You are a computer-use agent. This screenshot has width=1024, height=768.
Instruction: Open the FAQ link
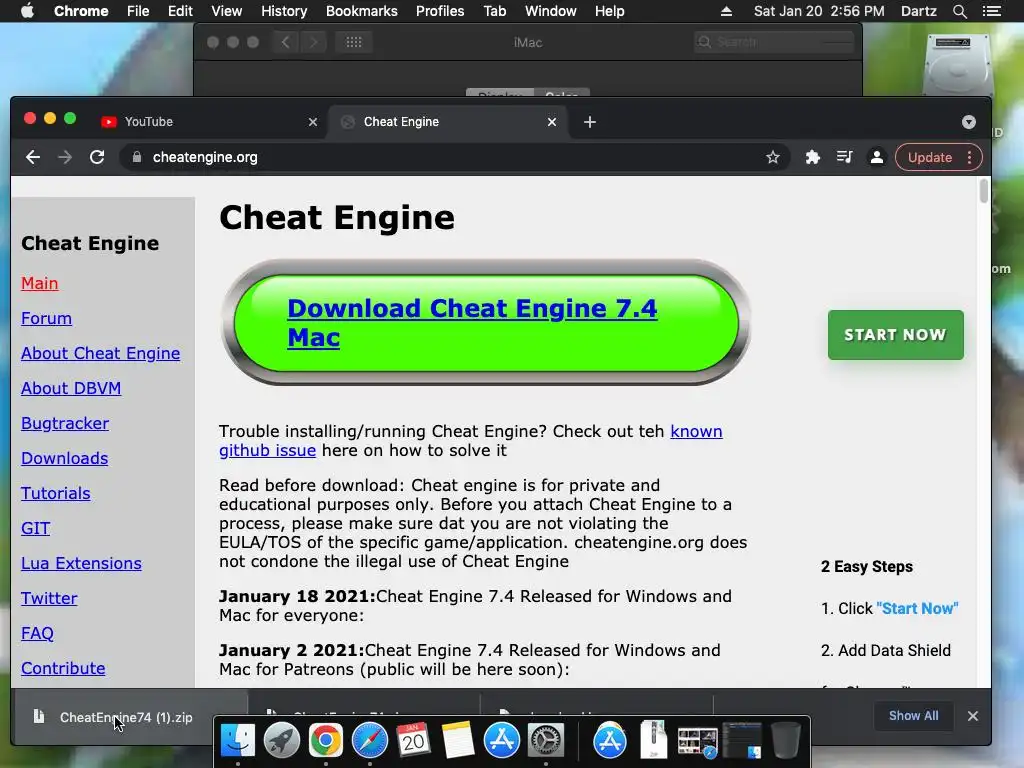pyautogui.click(x=37, y=633)
